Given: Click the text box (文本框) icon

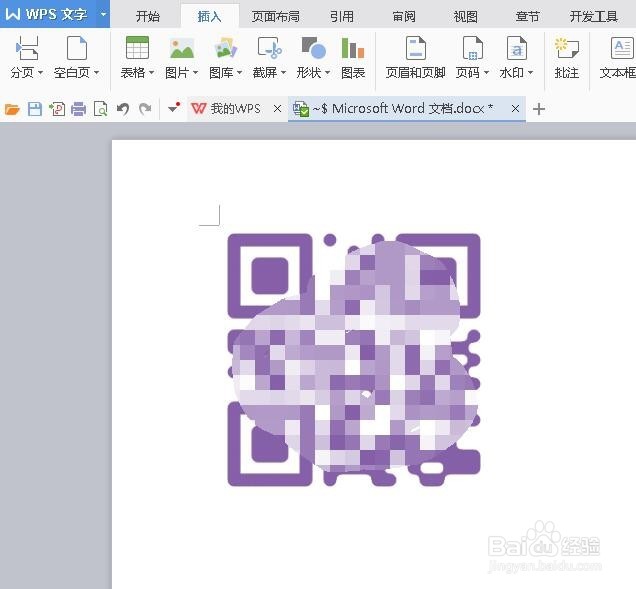Looking at the screenshot, I should click(622, 48).
